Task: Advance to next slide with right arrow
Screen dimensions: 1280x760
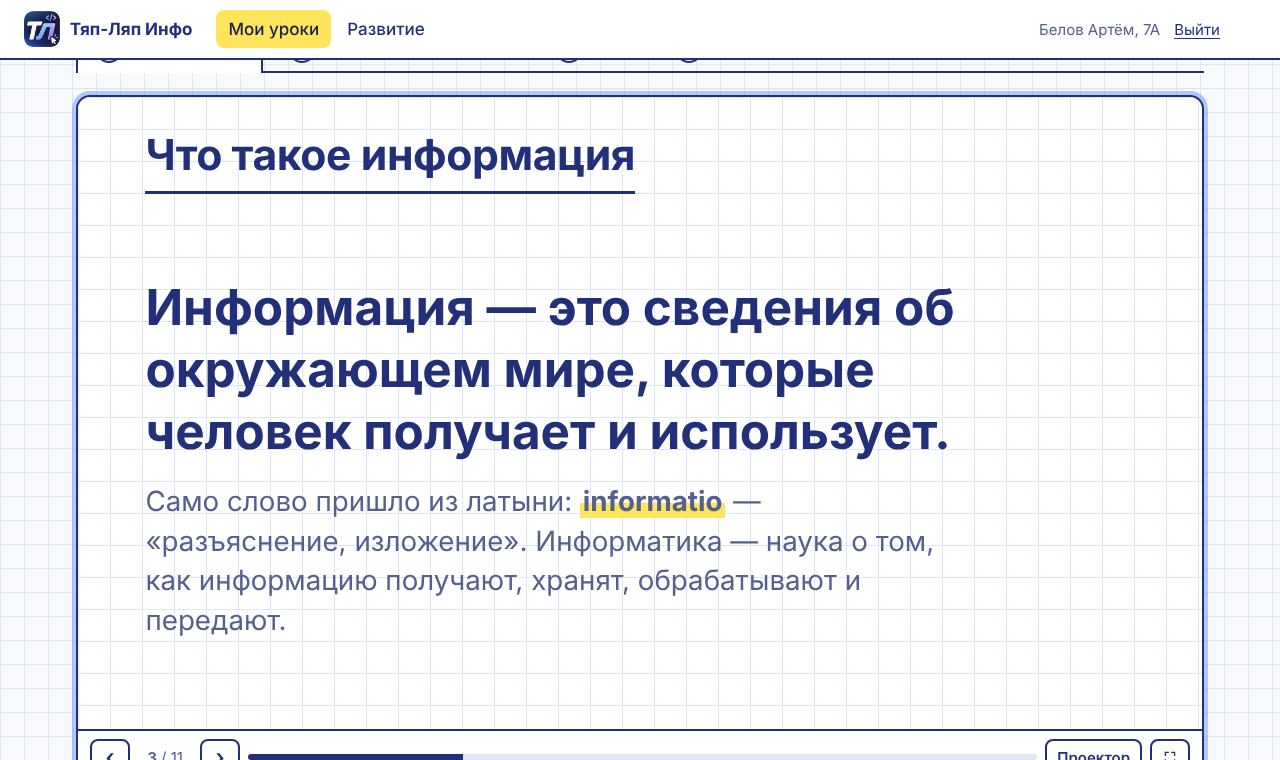Action: [220, 750]
